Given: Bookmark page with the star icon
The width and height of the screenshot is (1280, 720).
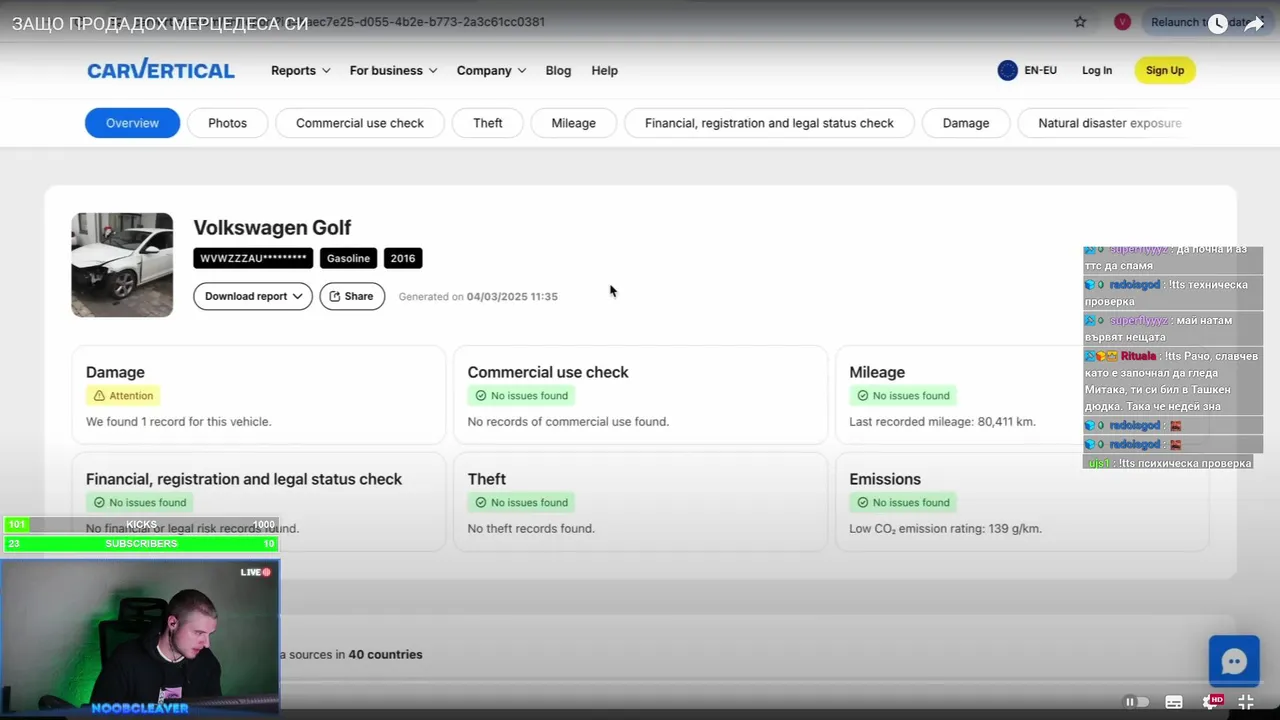Looking at the screenshot, I should (x=1080, y=22).
